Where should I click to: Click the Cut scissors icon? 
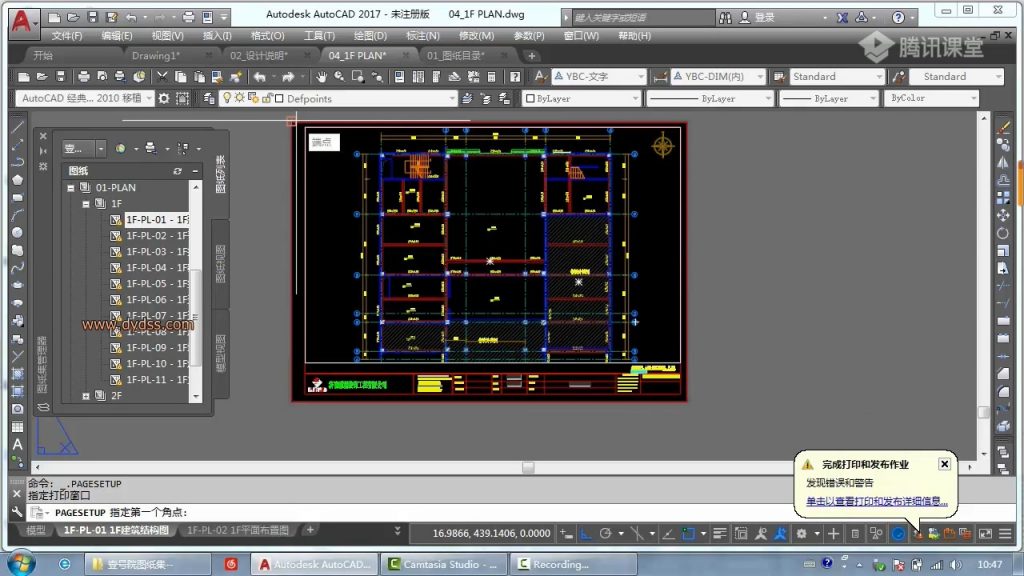pos(162,77)
